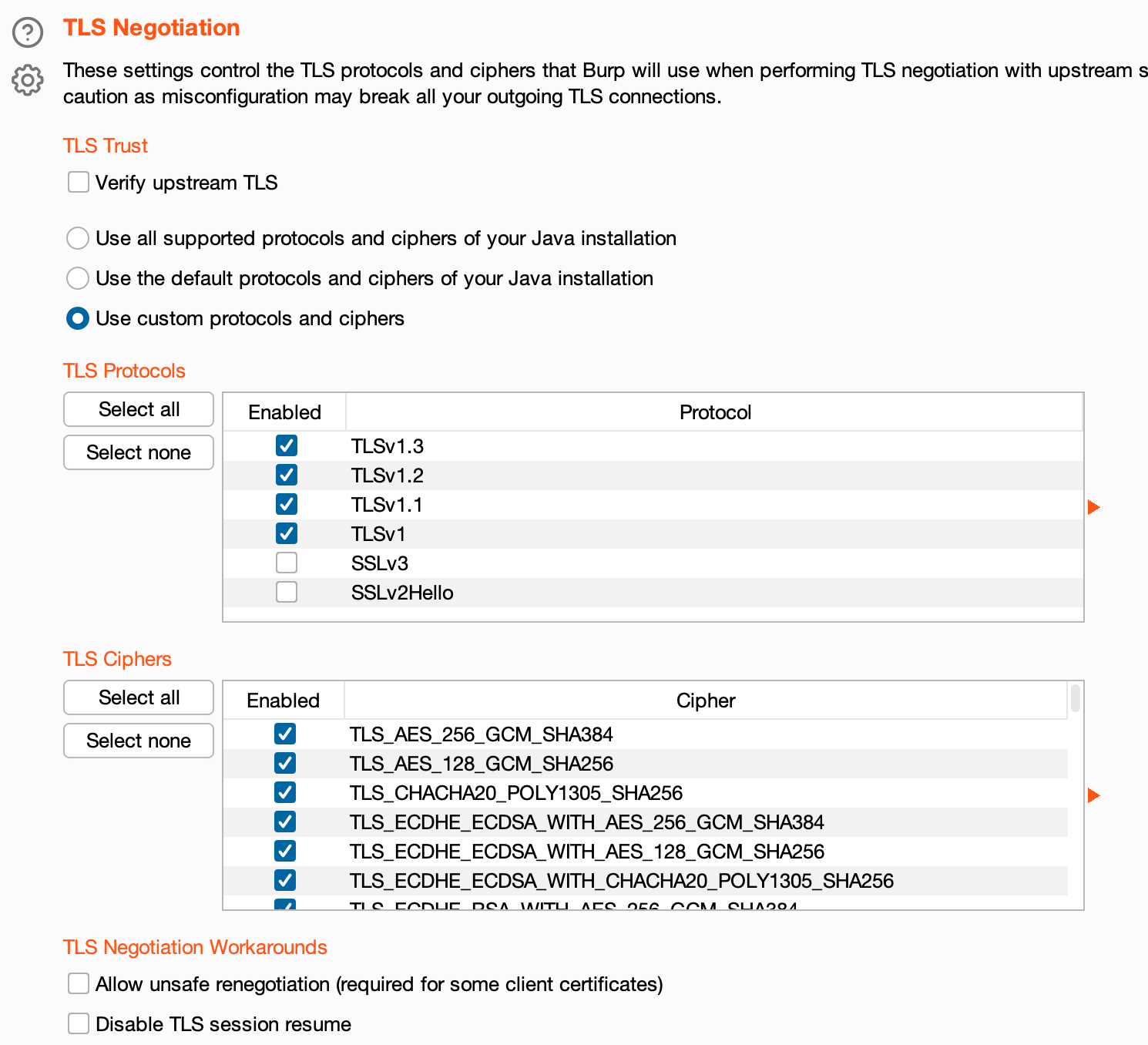Enable Verify upstream TLS checkbox

79,183
